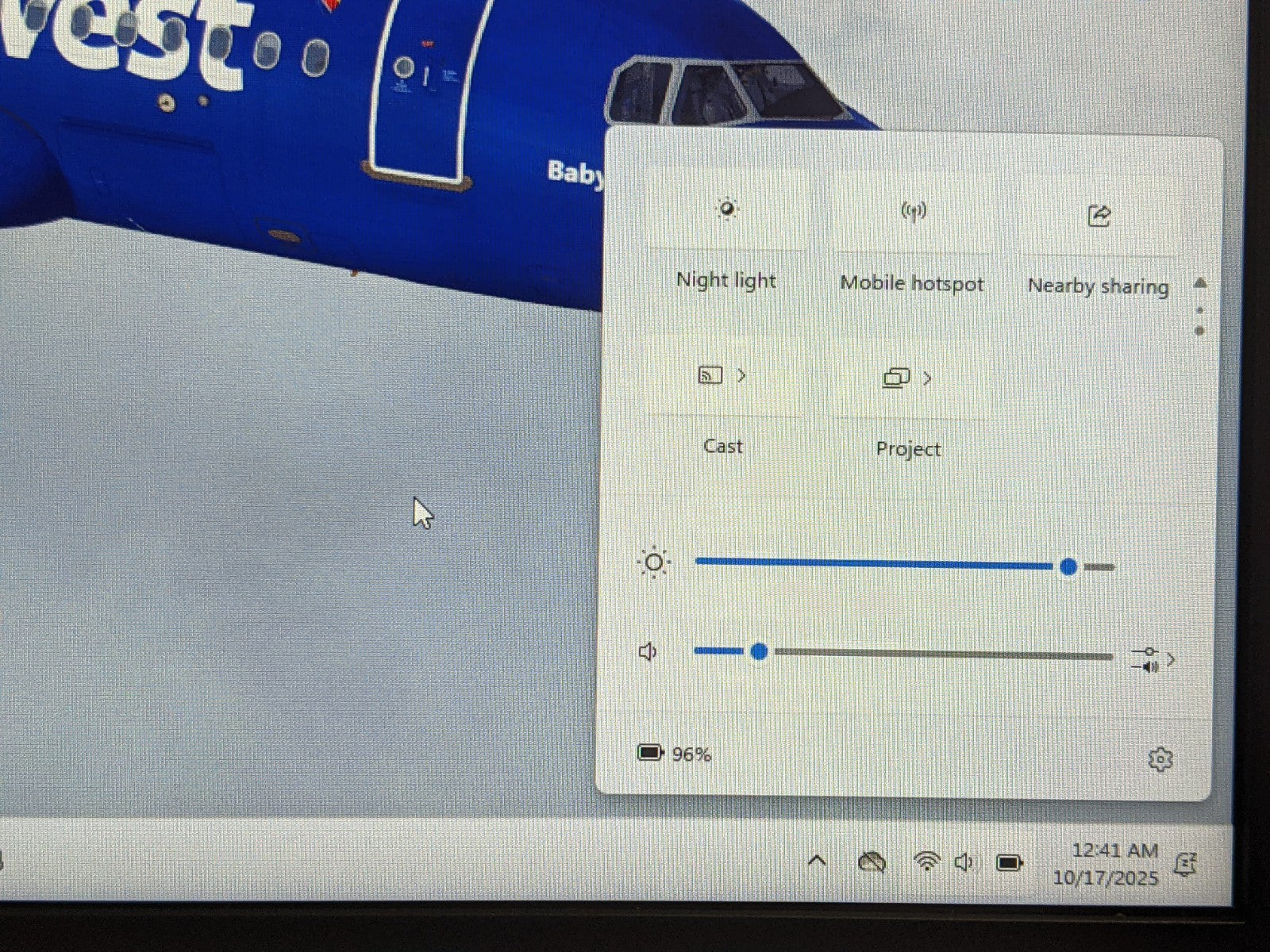Viewport: 1270px width, 952px height.
Task: Show hidden icons in the taskbar tray
Action: 817,861
